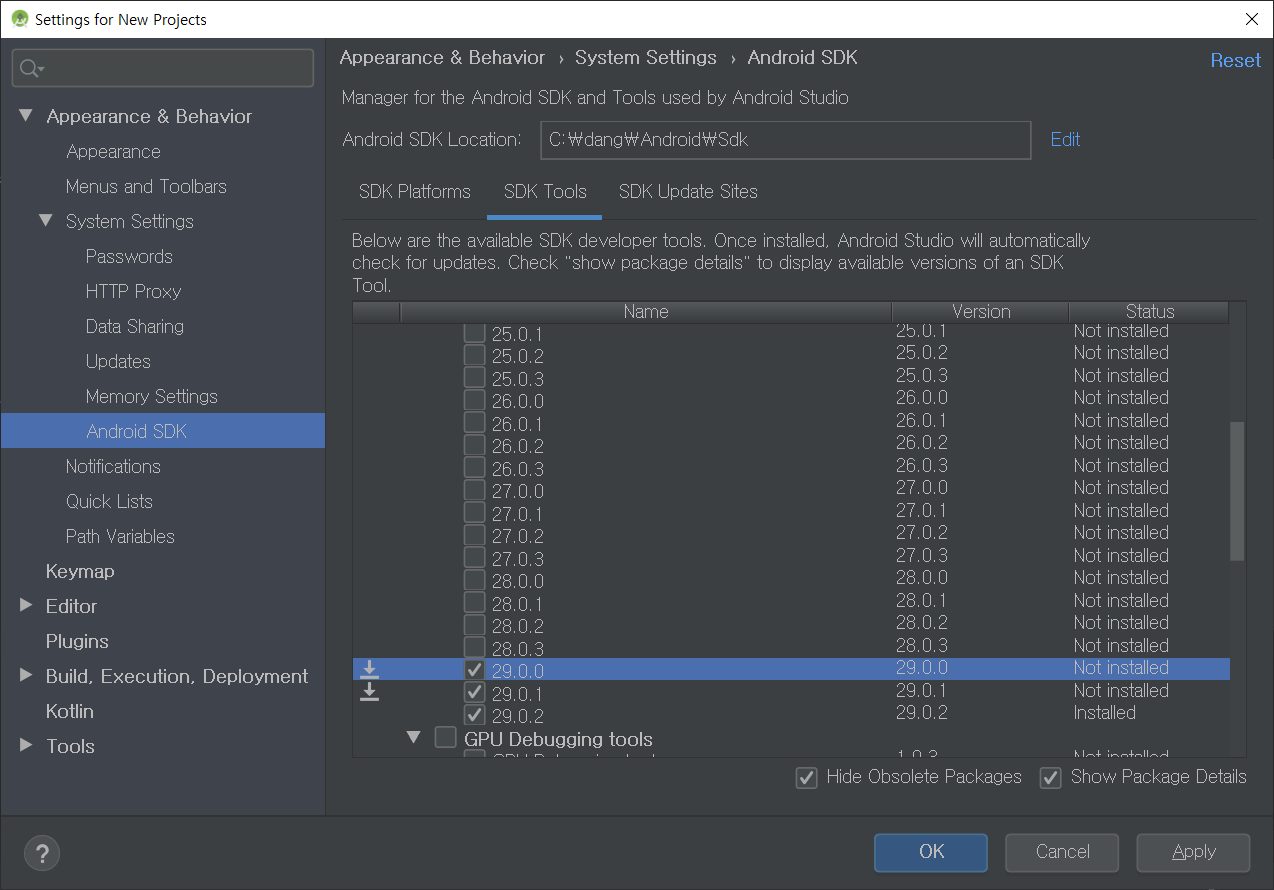The width and height of the screenshot is (1274, 890).
Task: Collapse the Appearance & Behavior tree node
Action: 26,116
